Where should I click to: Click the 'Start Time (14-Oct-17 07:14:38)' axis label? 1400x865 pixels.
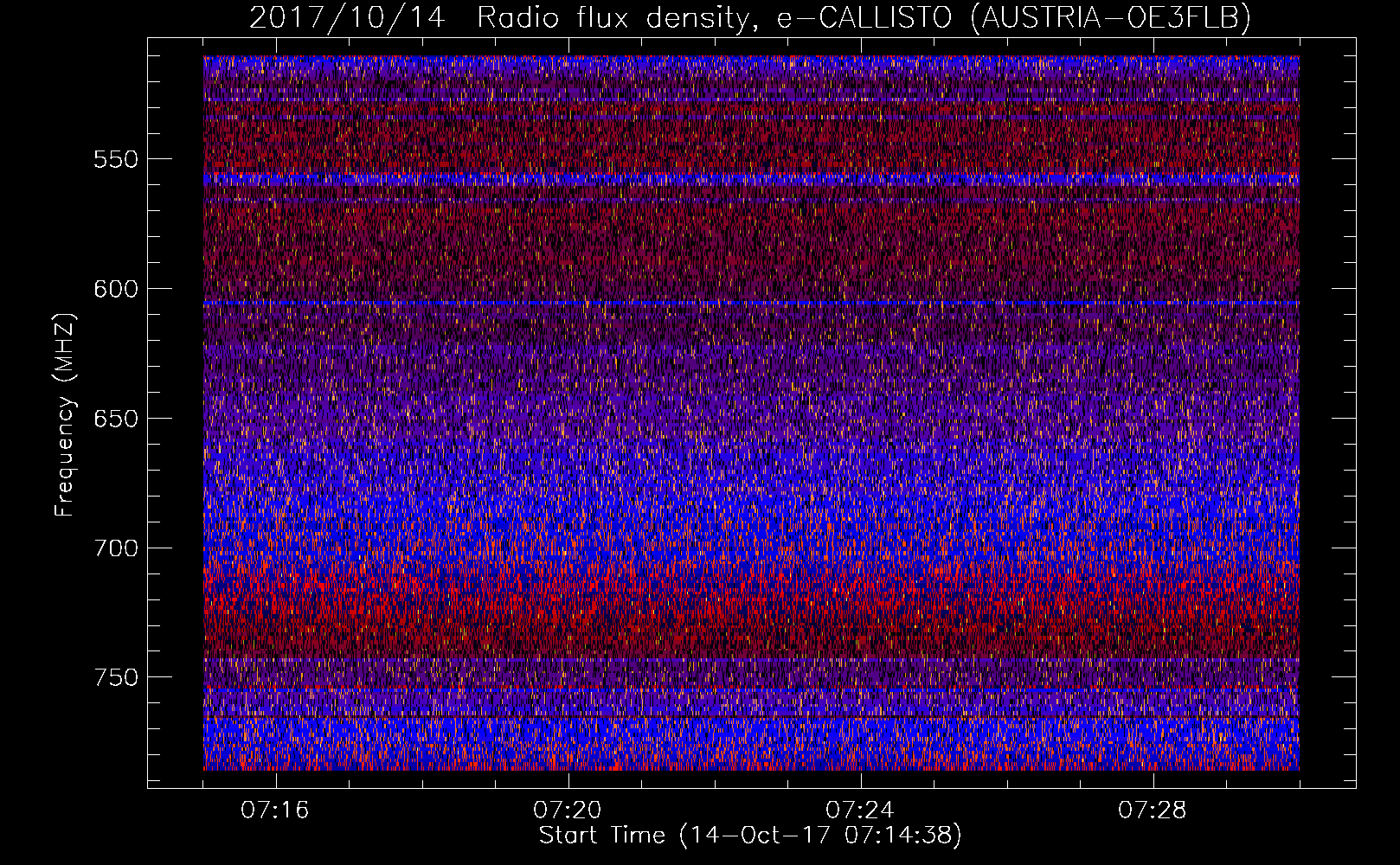(x=750, y=836)
